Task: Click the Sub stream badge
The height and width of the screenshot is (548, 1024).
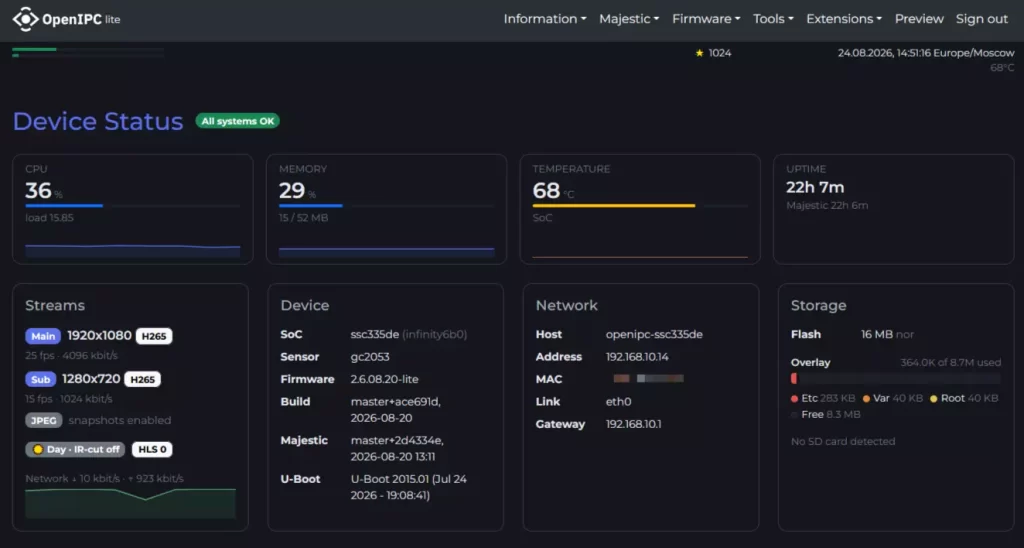Action: tap(40, 379)
